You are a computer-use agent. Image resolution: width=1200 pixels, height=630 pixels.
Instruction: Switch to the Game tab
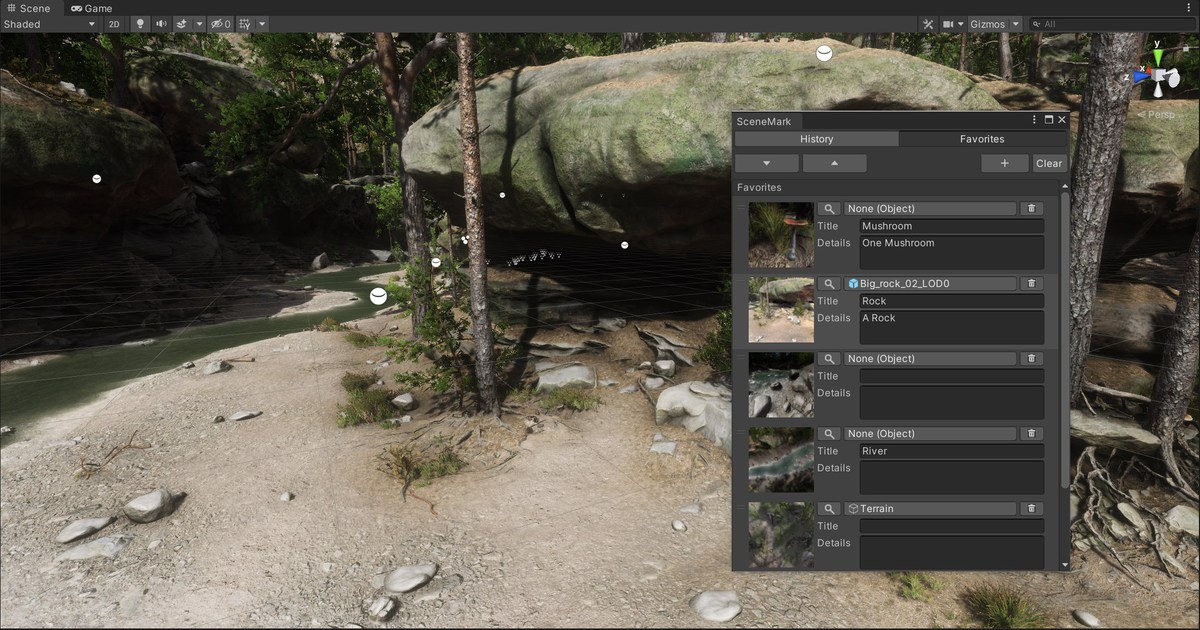point(91,8)
